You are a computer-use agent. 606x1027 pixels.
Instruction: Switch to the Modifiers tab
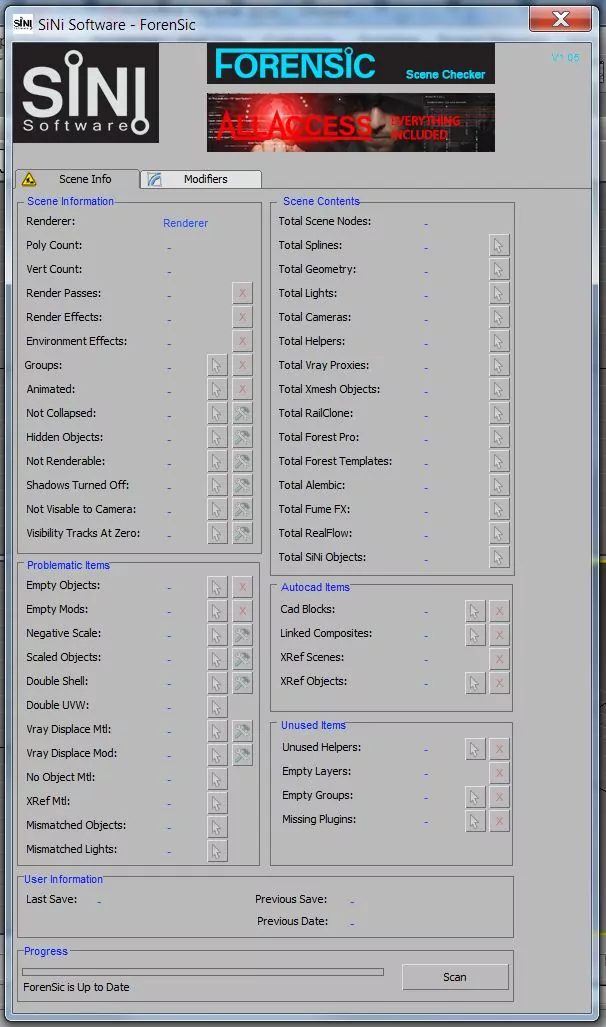click(204, 179)
